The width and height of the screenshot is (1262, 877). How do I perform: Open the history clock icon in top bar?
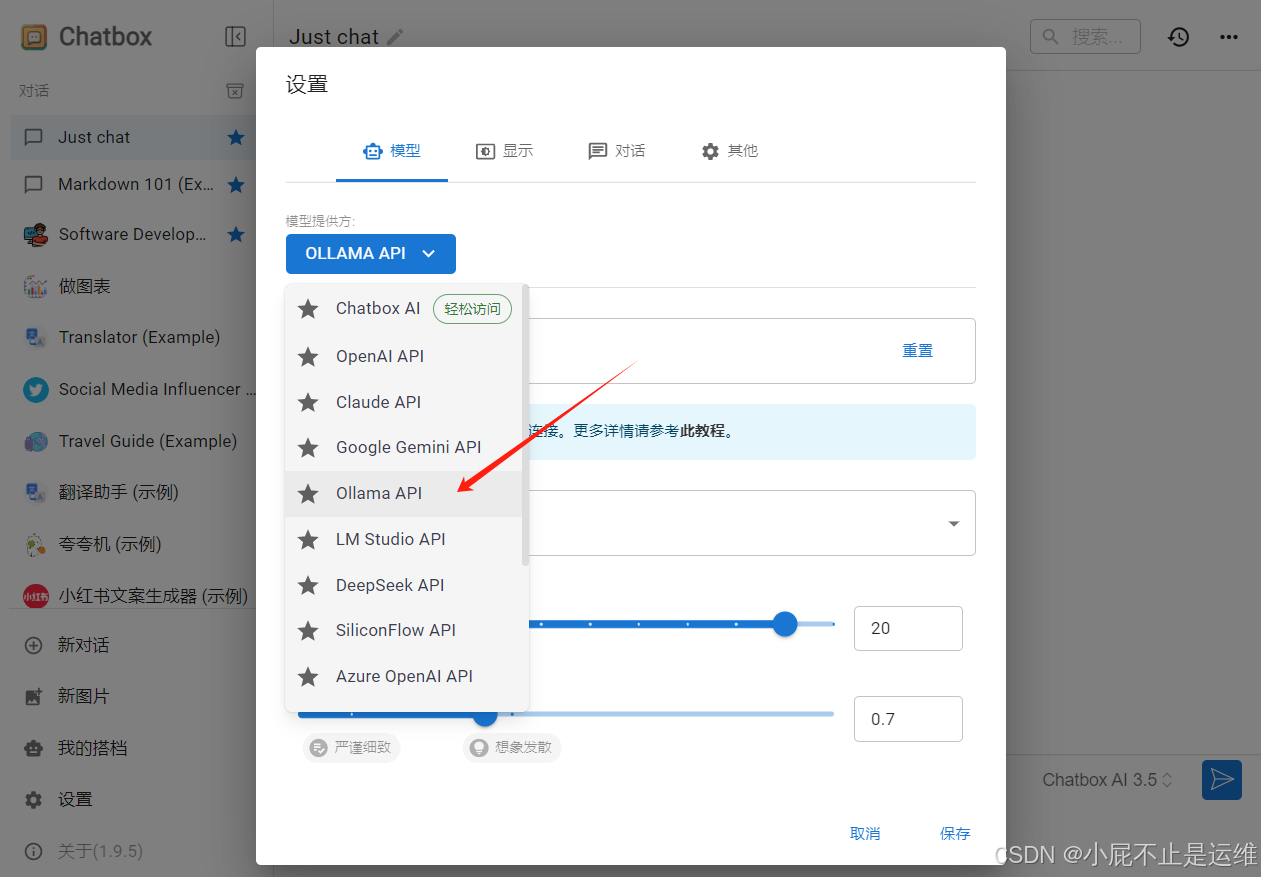point(1179,37)
